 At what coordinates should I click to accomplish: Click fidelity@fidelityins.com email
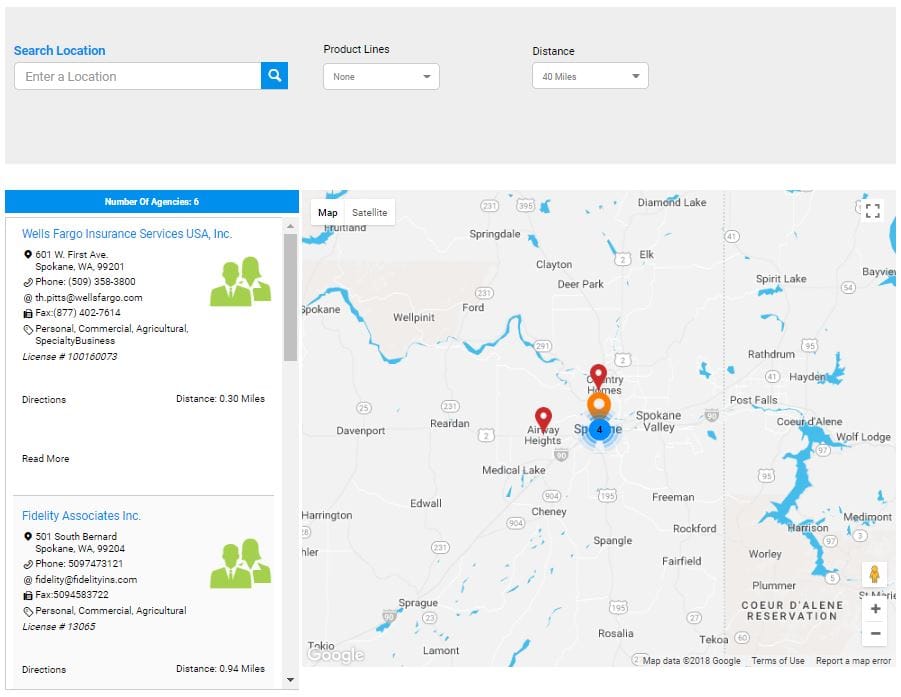pyautogui.click(x=86, y=580)
